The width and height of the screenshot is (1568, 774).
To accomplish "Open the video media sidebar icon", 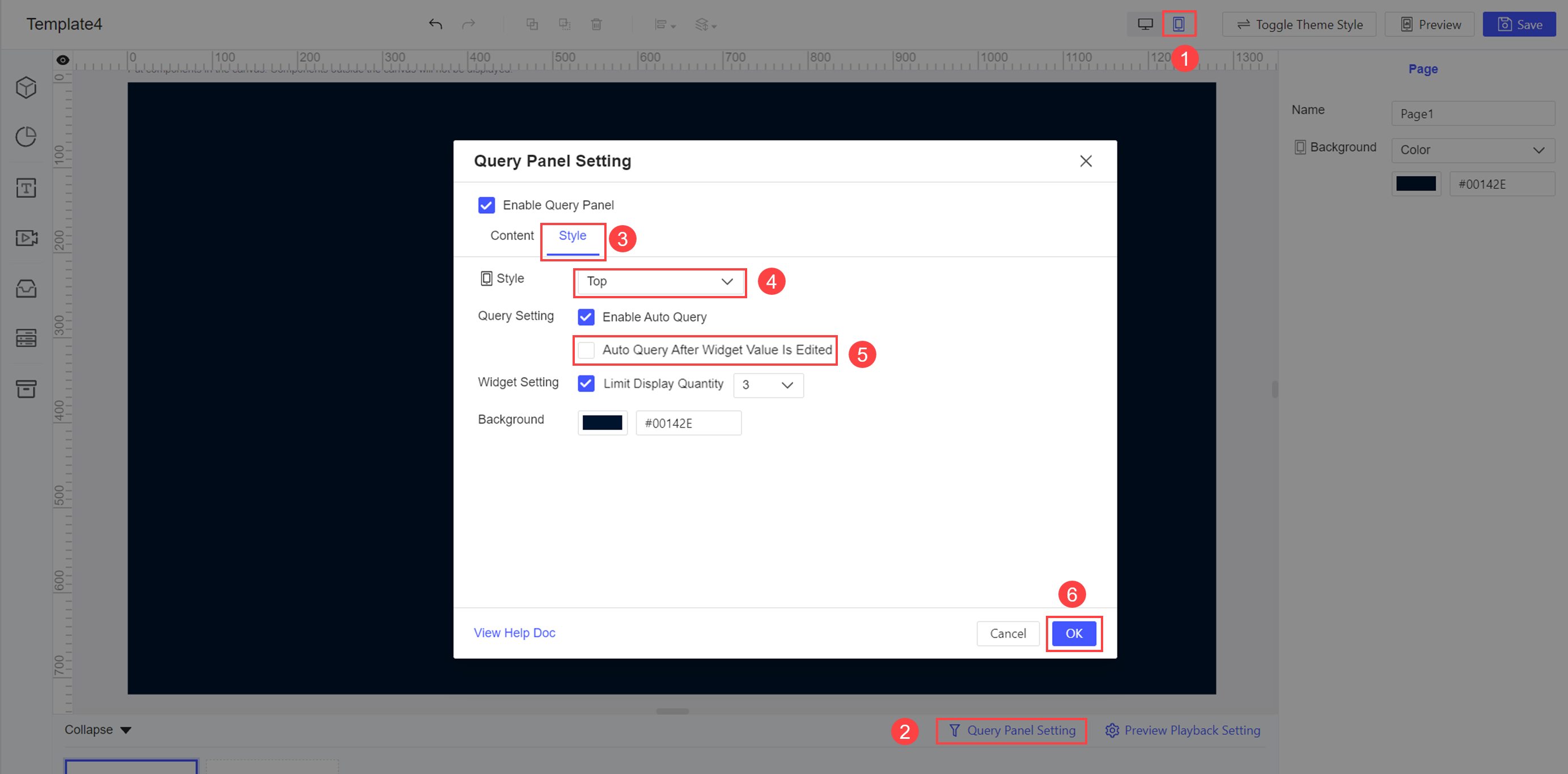I will (x=26, y=238).
